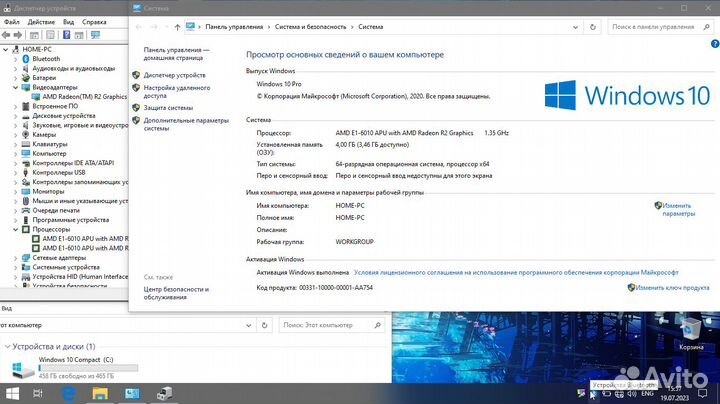Open the Файл menu in Device Manager
720x404 pixels.
(11, 22)
